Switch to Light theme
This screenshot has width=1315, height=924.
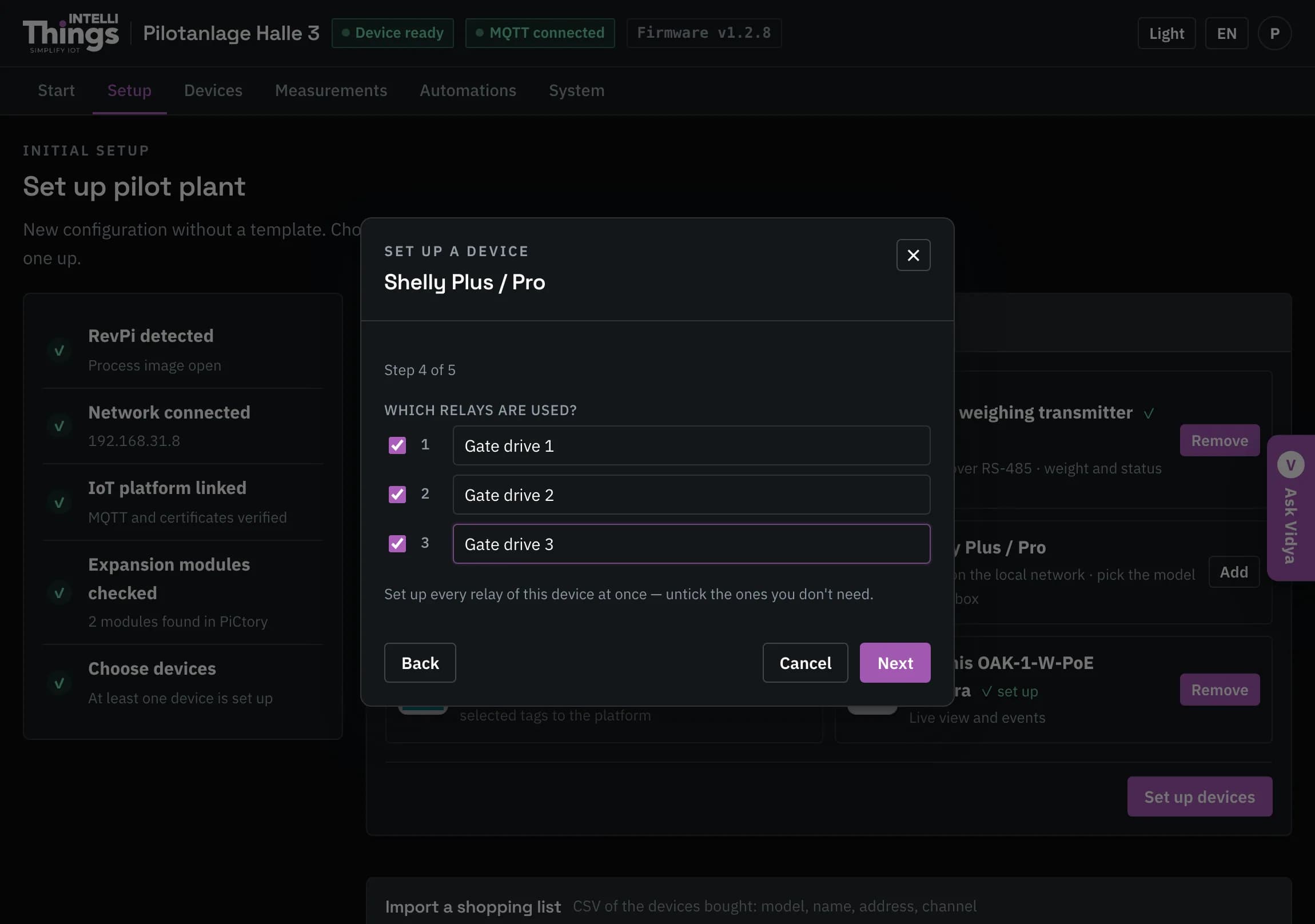(1166, 33)
